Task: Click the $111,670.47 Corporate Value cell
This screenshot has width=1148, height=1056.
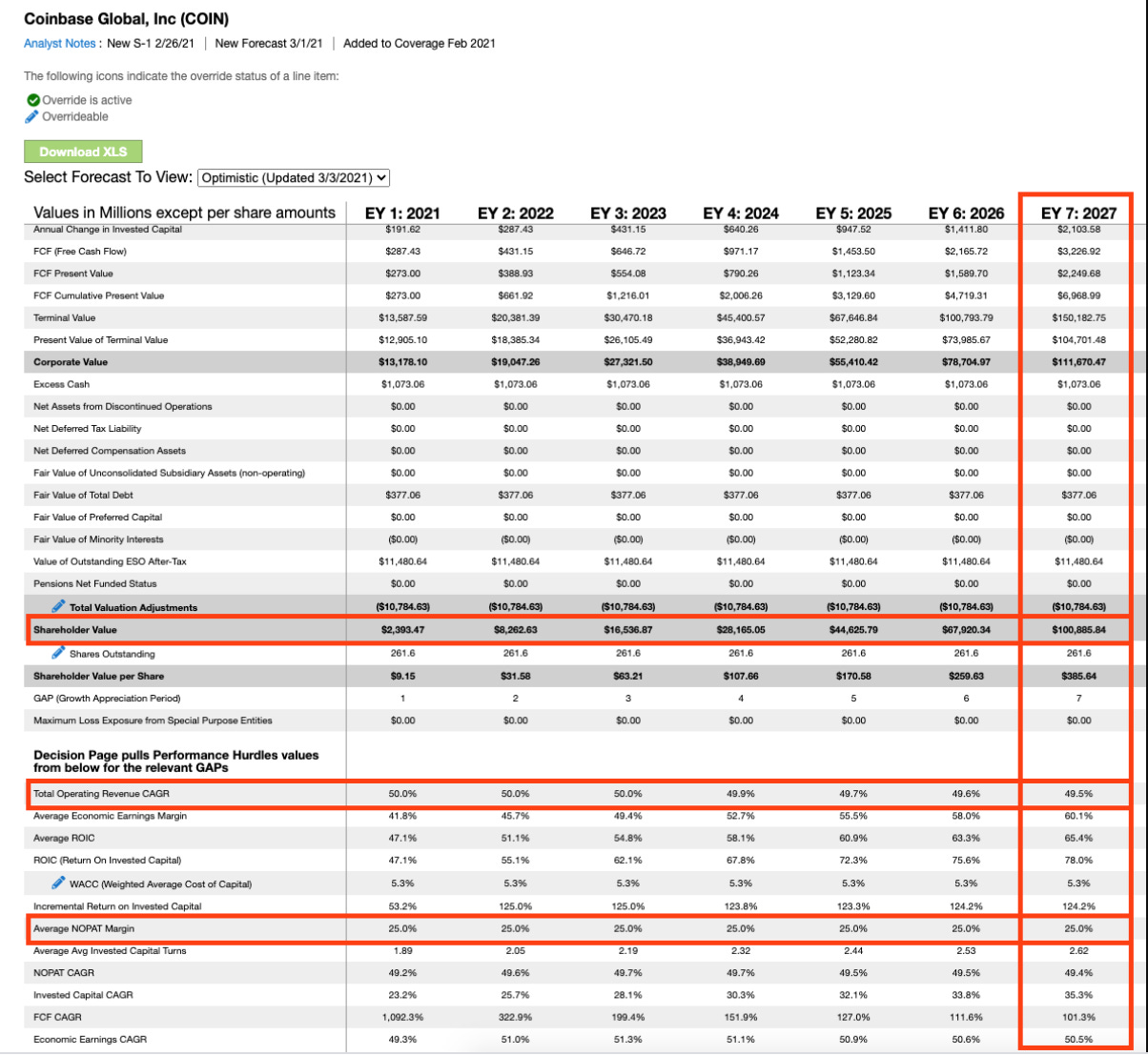Action: [1078, 362]
